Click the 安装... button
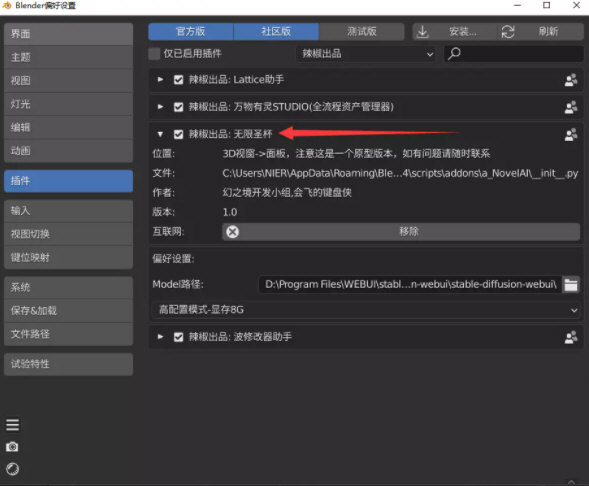 [455, 32]
